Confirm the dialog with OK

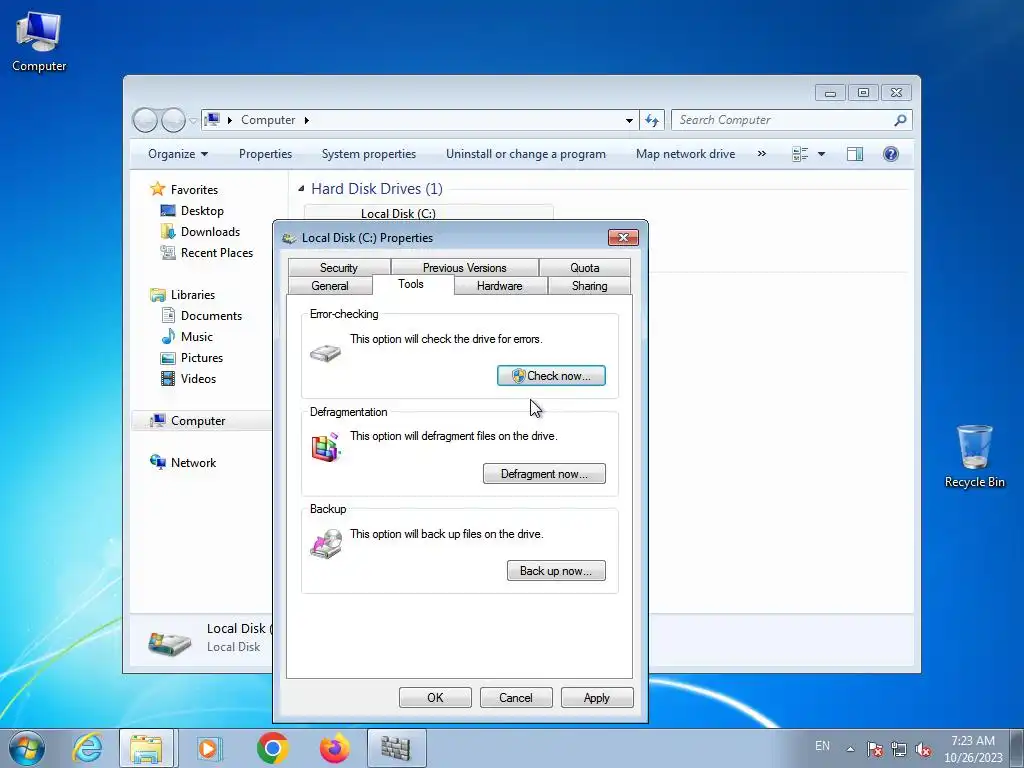[435, 697]
